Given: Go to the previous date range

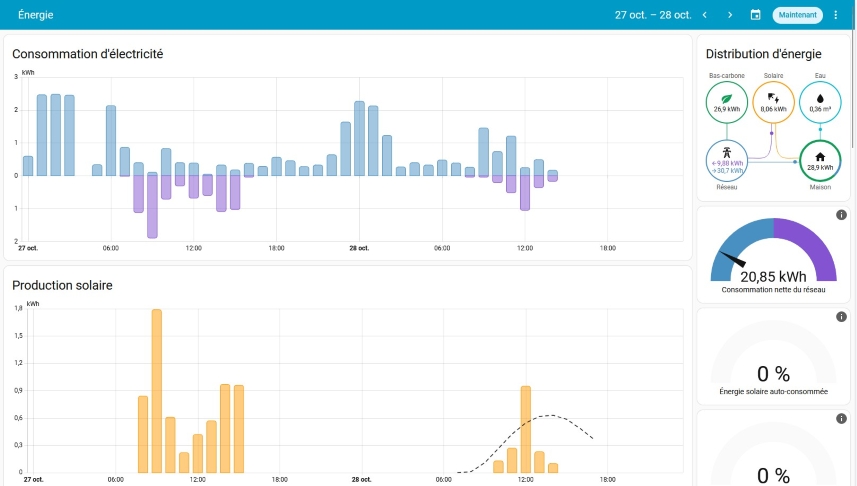Looking at the screenshot, I should point(705,15).
